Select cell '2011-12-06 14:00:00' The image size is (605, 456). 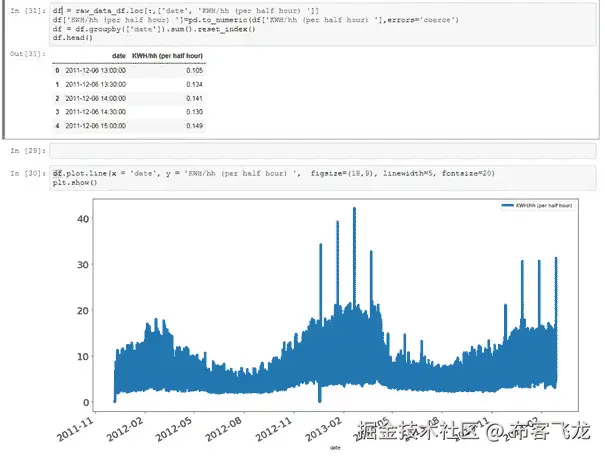coord(96,98)
